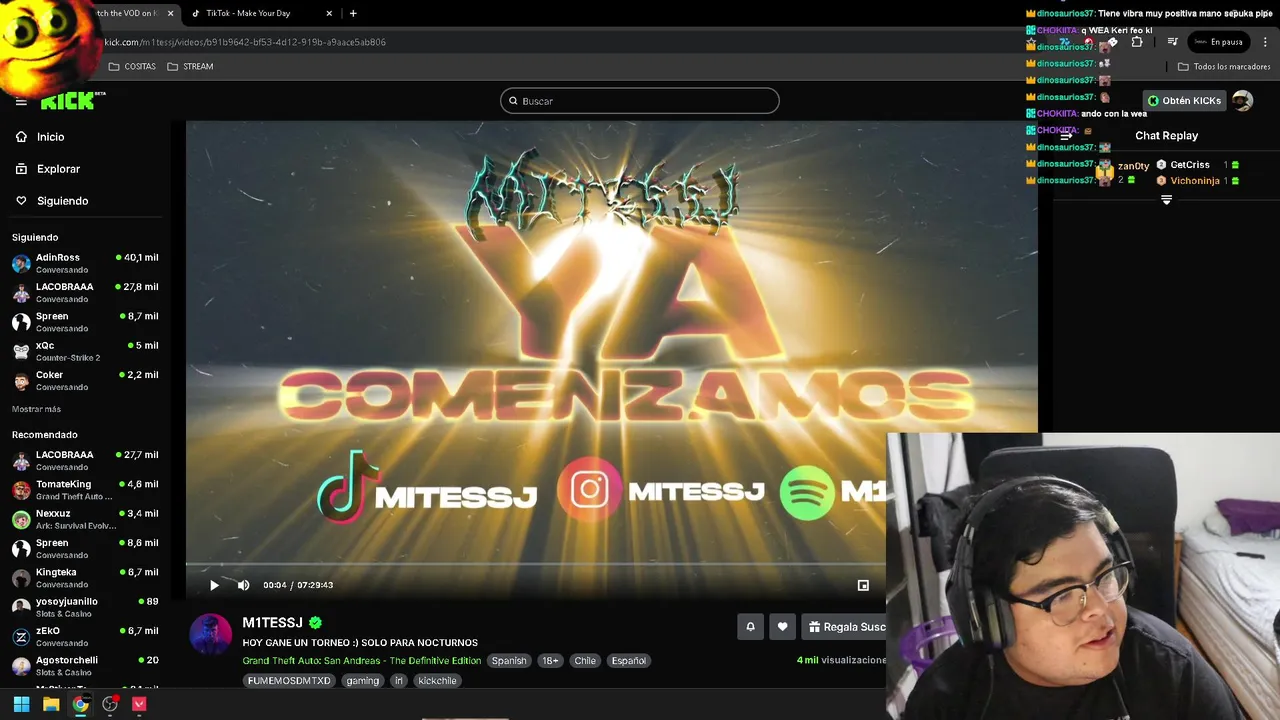
Task: Open a new browser tab
Action: pos(353,13)
